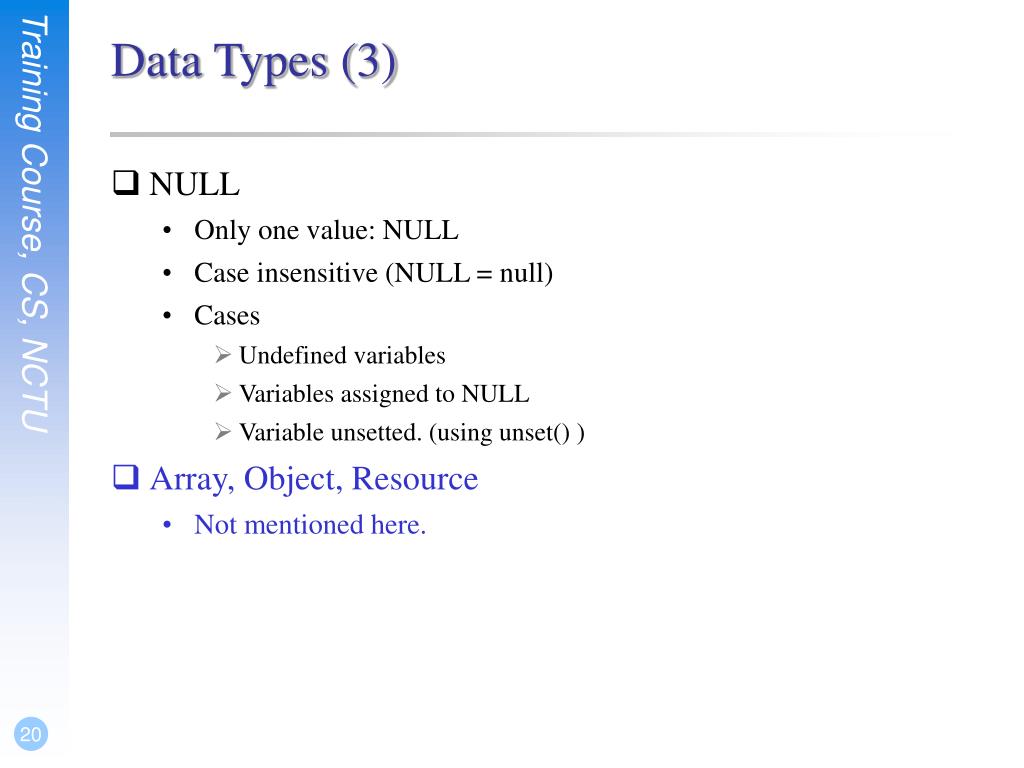Click the Only one value: NULL line
This screenshot has height=768, width=1024.
[326, 230]
